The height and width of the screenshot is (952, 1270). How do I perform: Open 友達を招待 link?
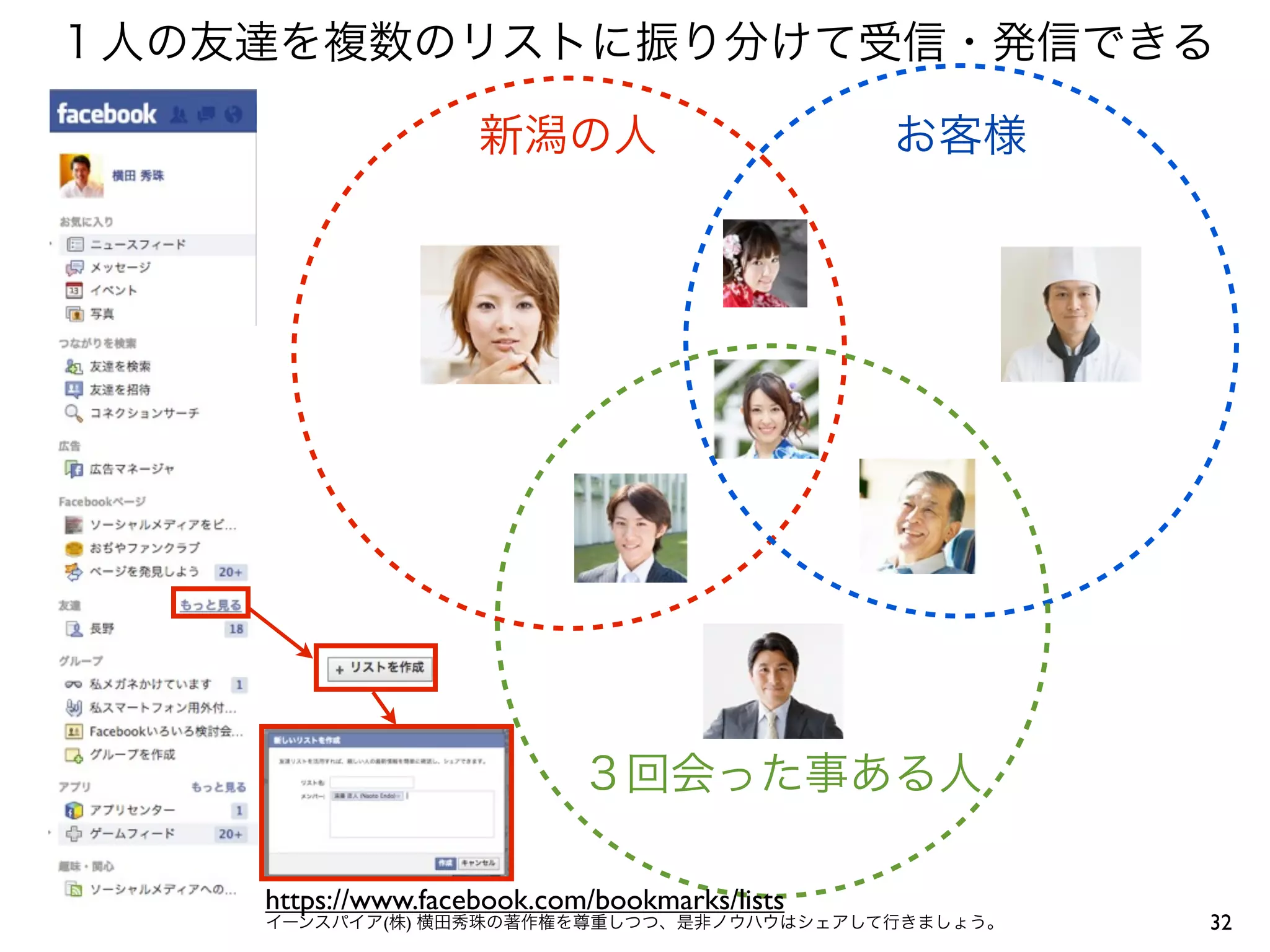coord(120,390)
